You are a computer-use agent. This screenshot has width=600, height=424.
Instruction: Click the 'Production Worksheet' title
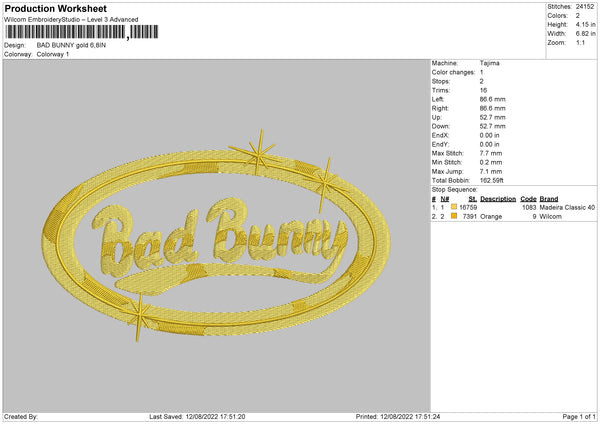(55, 8)
